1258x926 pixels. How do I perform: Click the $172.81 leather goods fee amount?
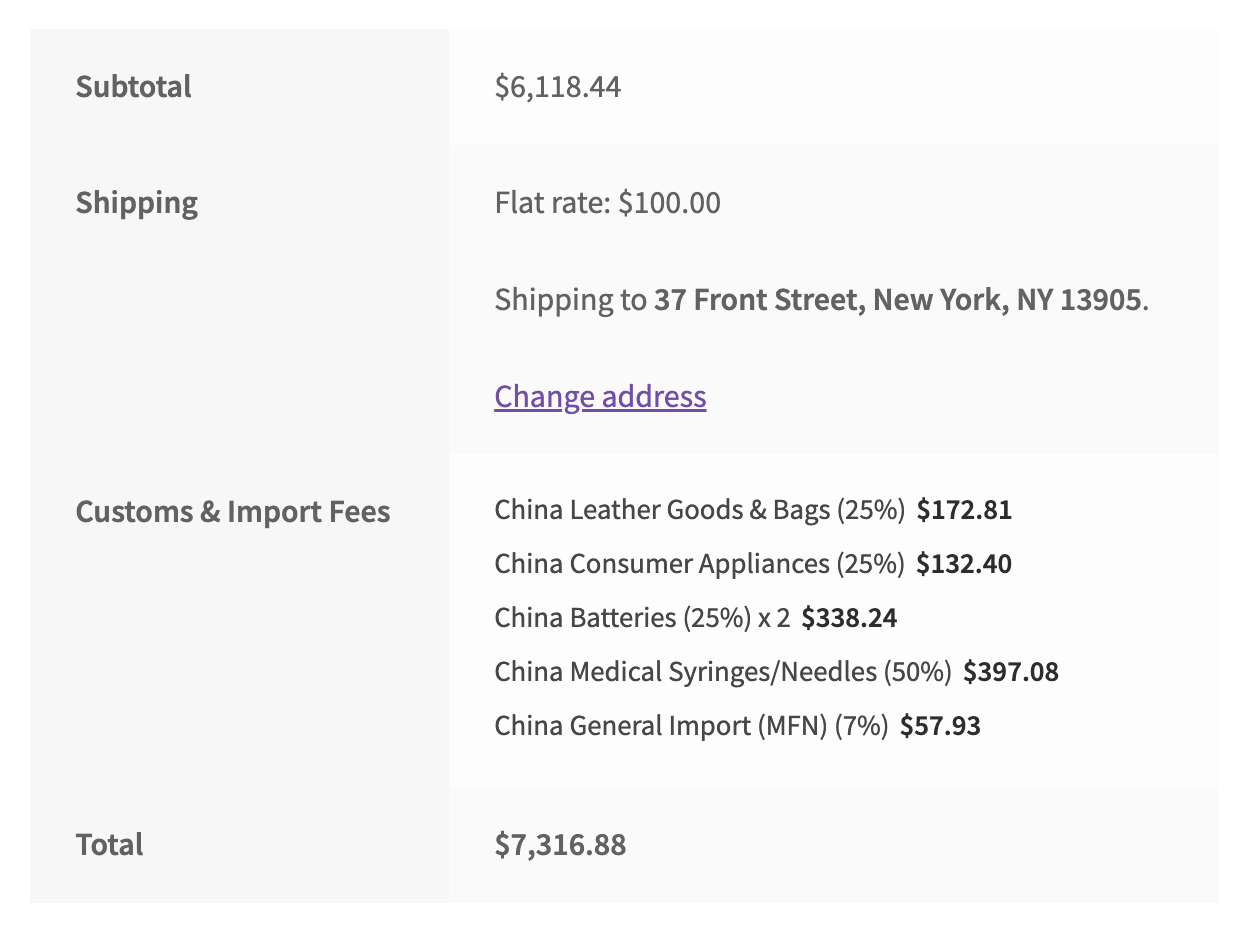[964, 510]
